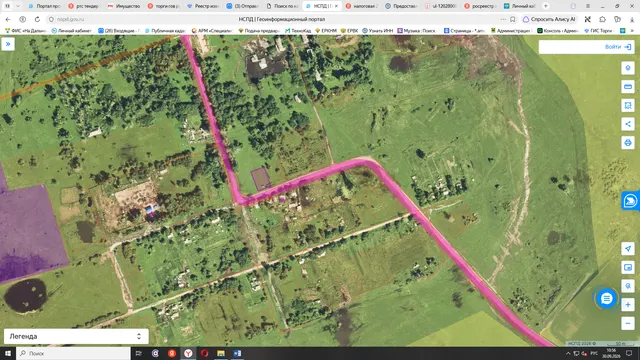Click the Войти login button

[x=618, y=47]
